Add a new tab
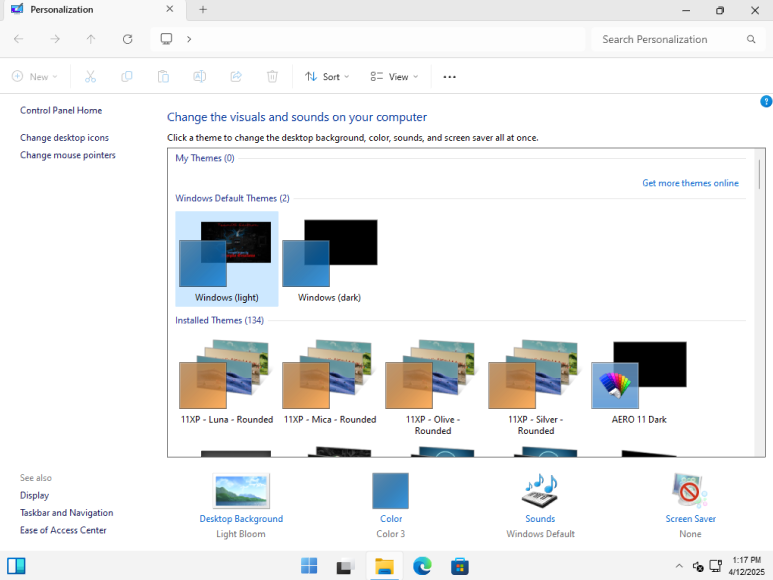The width and height of the screenshot is (773, 580). click(203, 9)
